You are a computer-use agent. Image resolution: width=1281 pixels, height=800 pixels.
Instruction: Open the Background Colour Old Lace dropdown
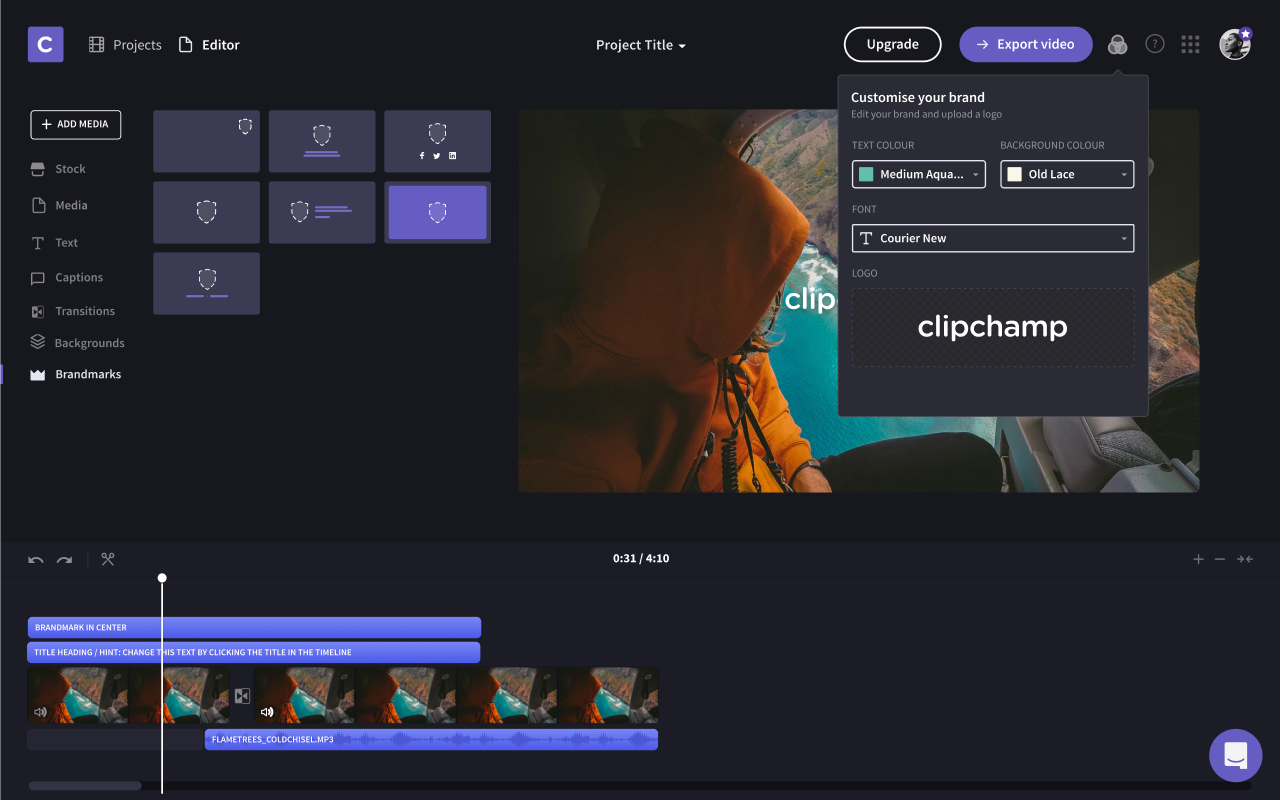(x=1067, y=174)
